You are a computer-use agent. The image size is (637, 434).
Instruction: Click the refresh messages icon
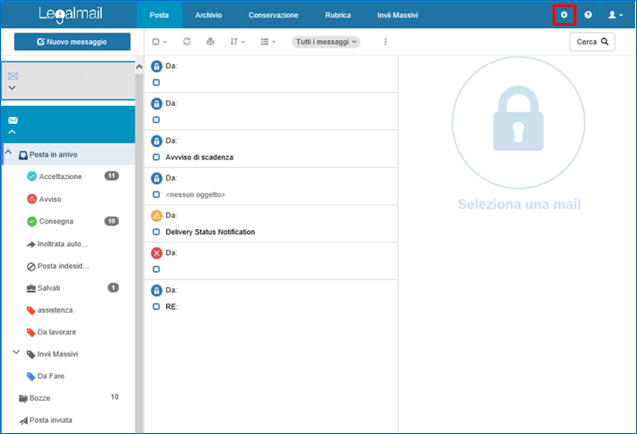(186, 42)
